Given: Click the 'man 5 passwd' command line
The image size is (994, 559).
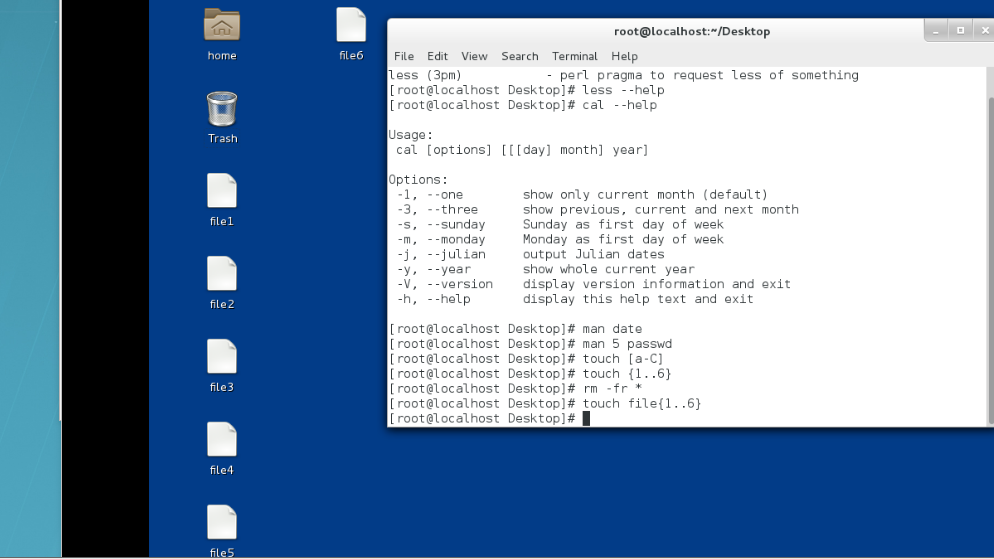Looking at the screenshot, I should pos(530,344).
